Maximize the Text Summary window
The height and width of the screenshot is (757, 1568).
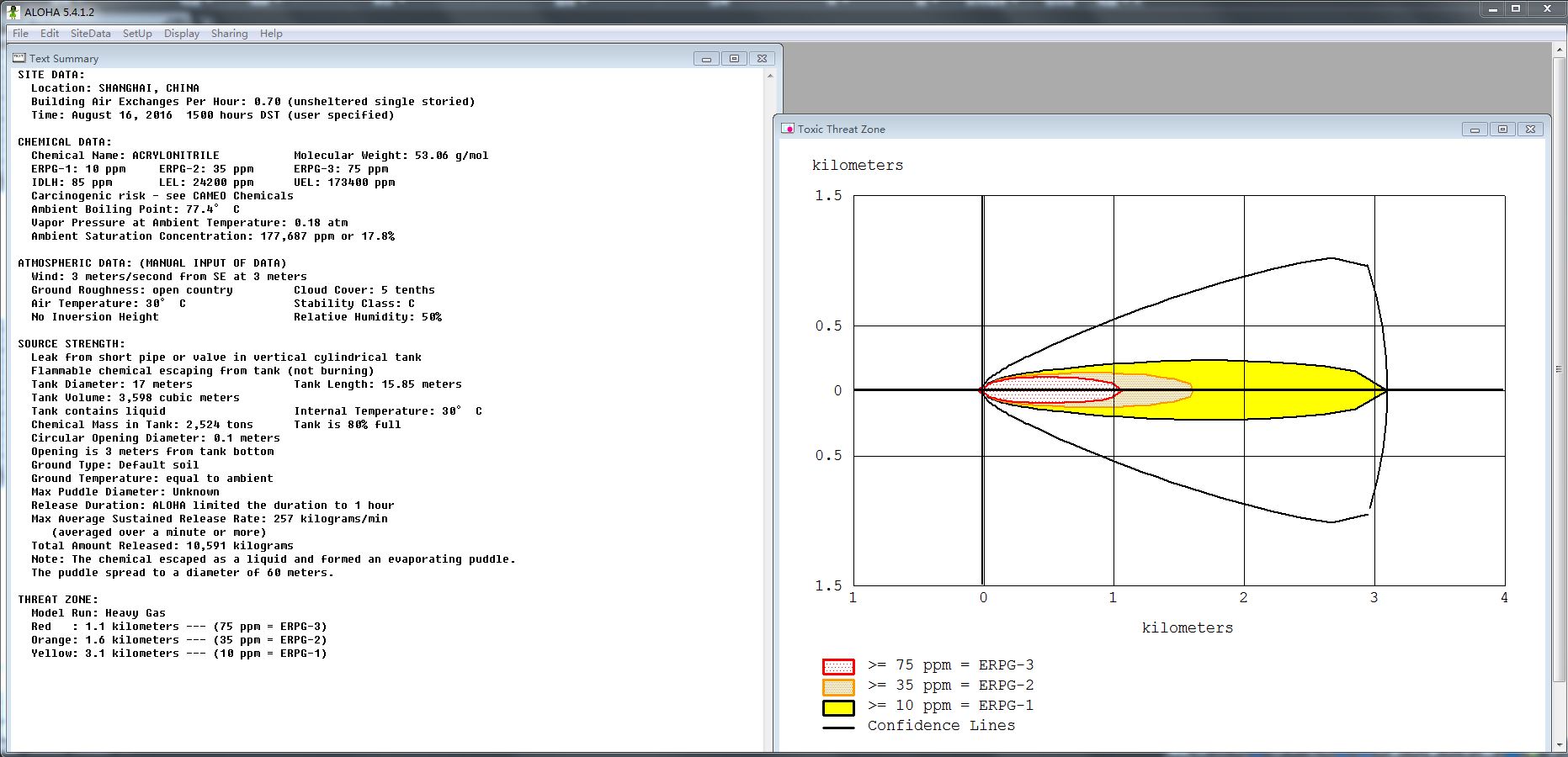(x=734, y=58)
